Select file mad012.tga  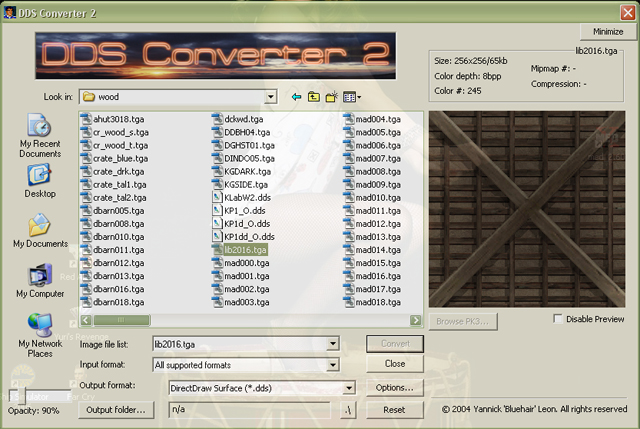[372, 223]
